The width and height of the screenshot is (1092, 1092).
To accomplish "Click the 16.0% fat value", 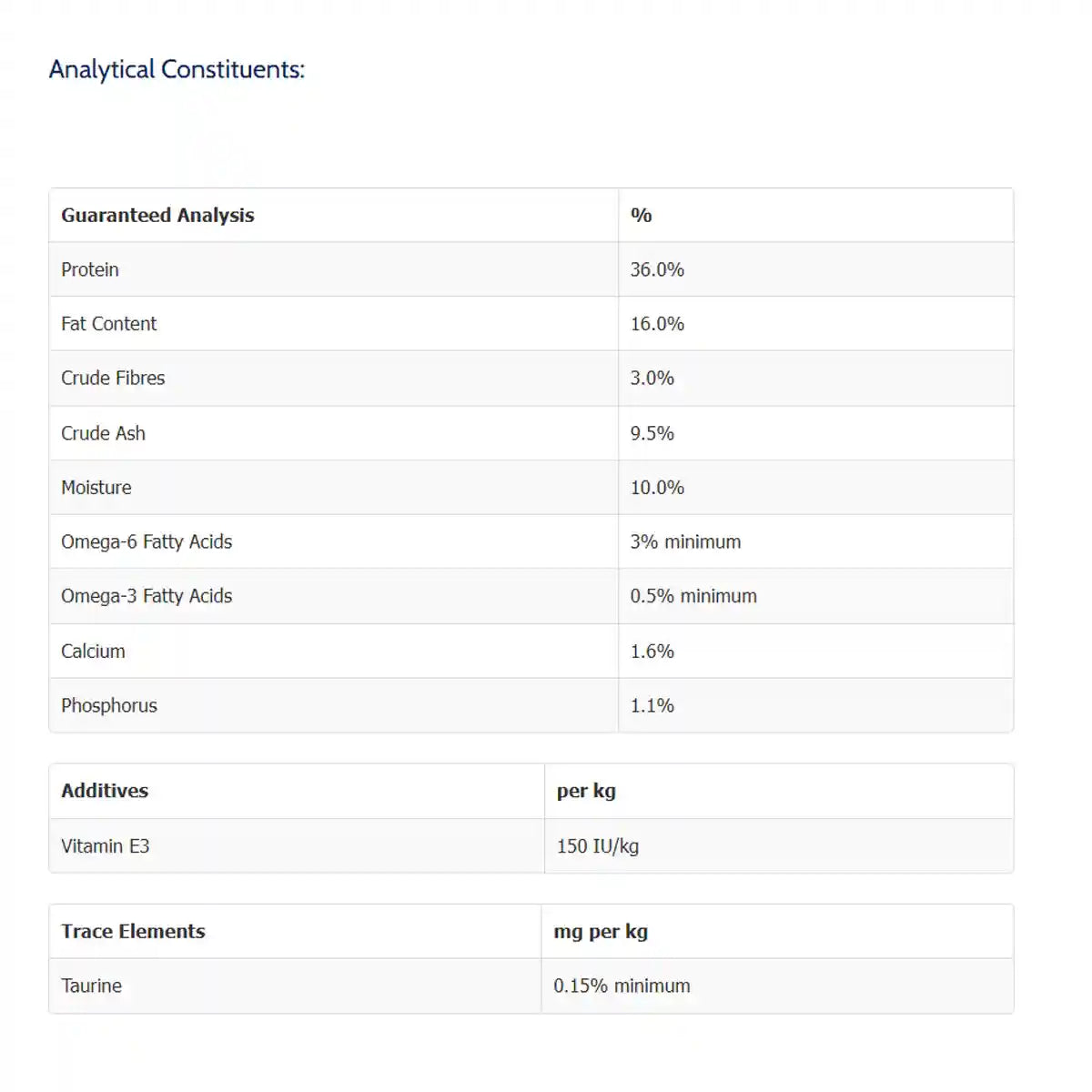I will (657, 324).
